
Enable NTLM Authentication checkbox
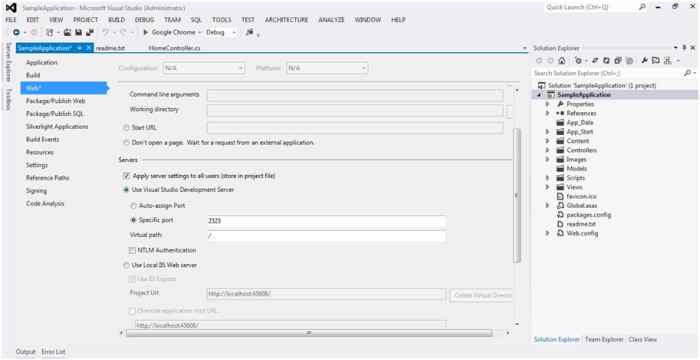click(132, 250)
